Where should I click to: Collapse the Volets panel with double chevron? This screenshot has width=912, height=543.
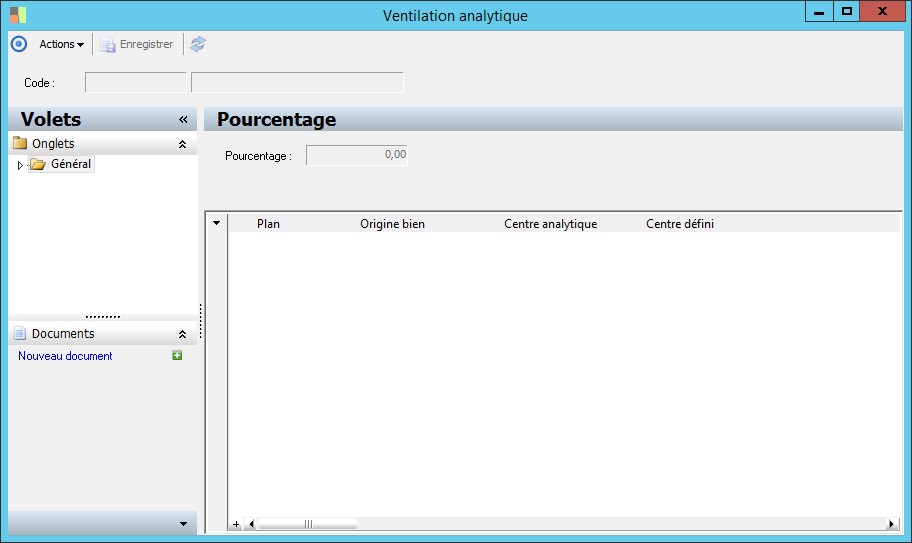[x=183, y=120]
